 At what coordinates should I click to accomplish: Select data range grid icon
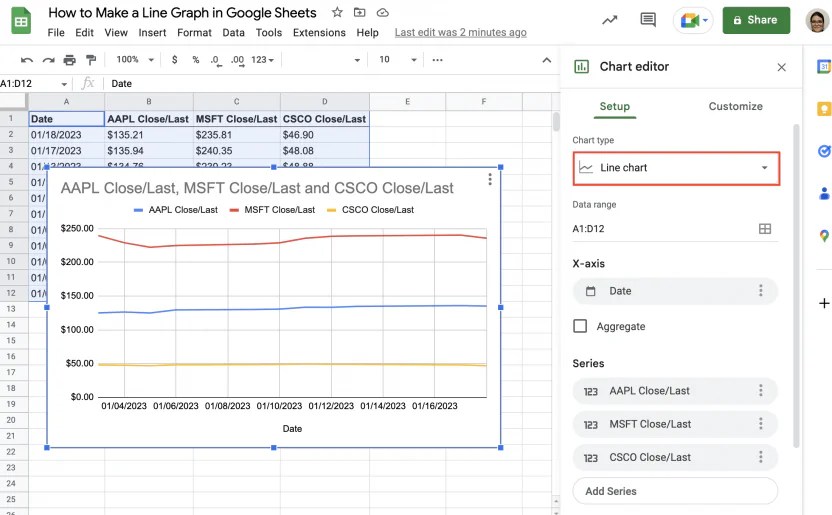(x=765, y=229)
